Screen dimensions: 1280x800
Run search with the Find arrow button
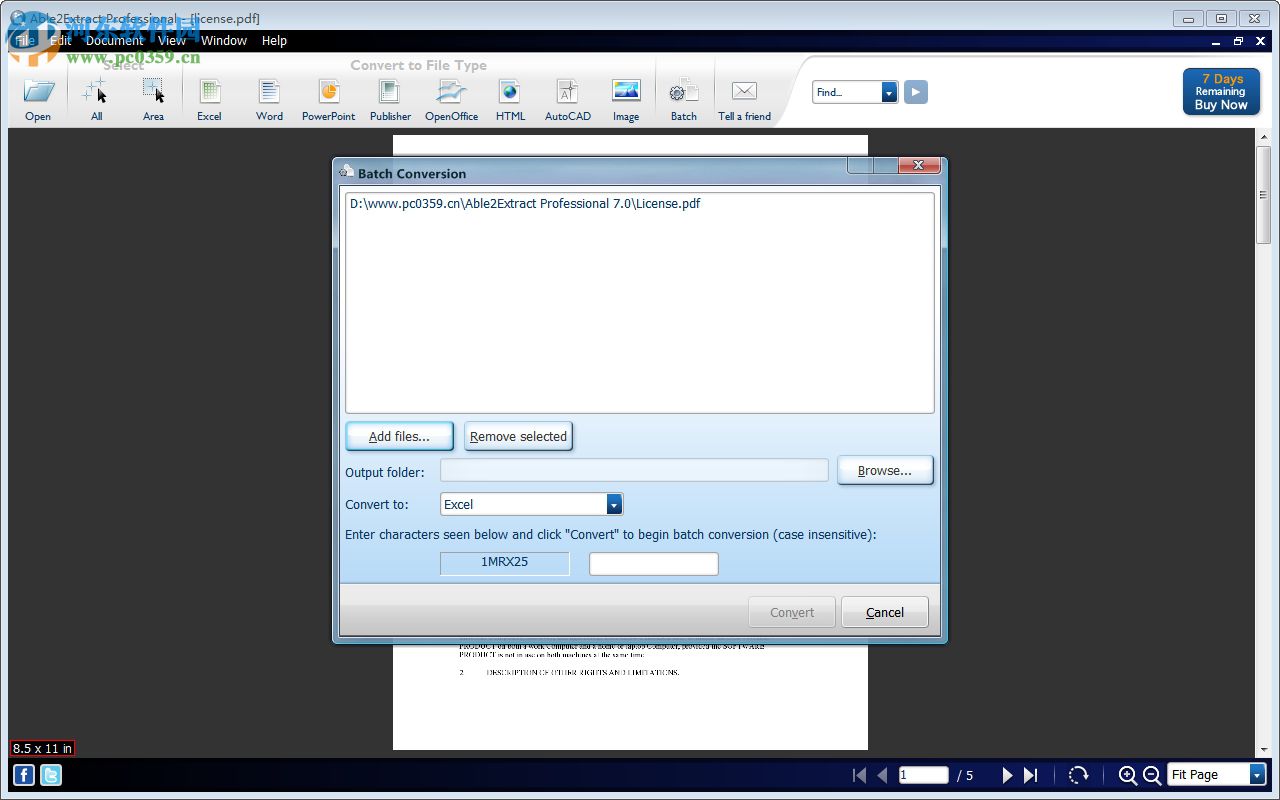(x=916, y=92)
